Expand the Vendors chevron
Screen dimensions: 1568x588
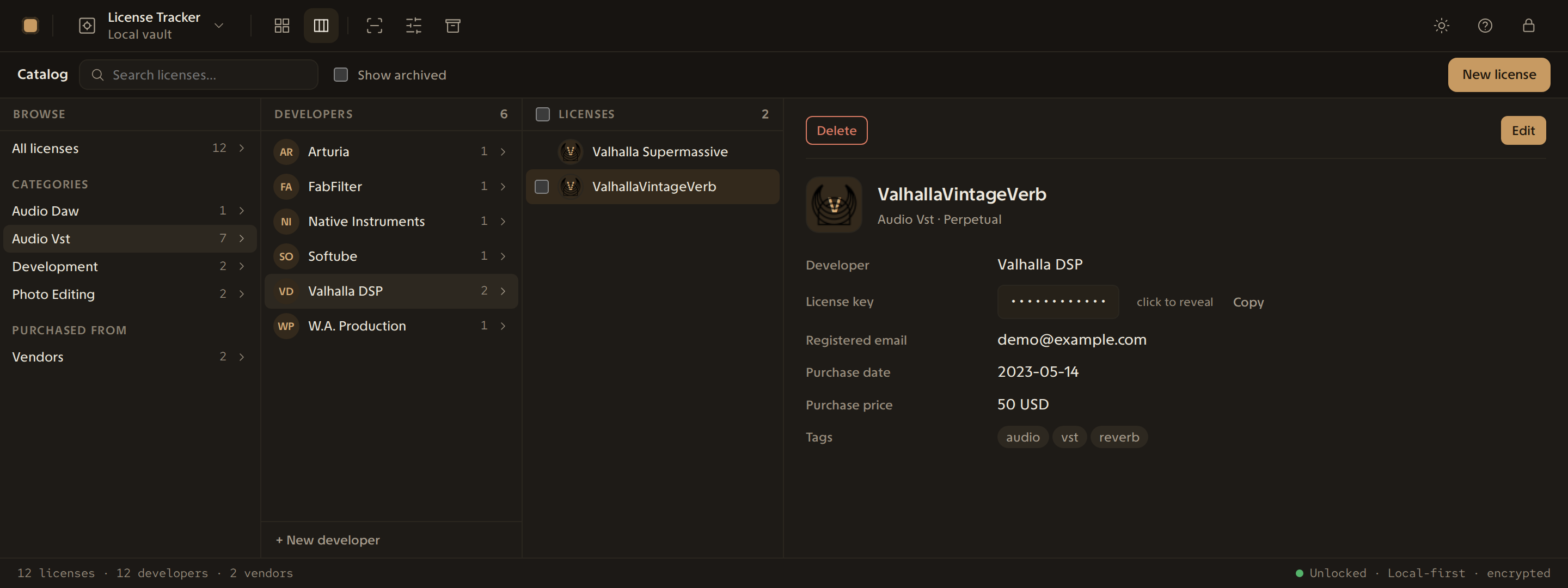[242, 357]
